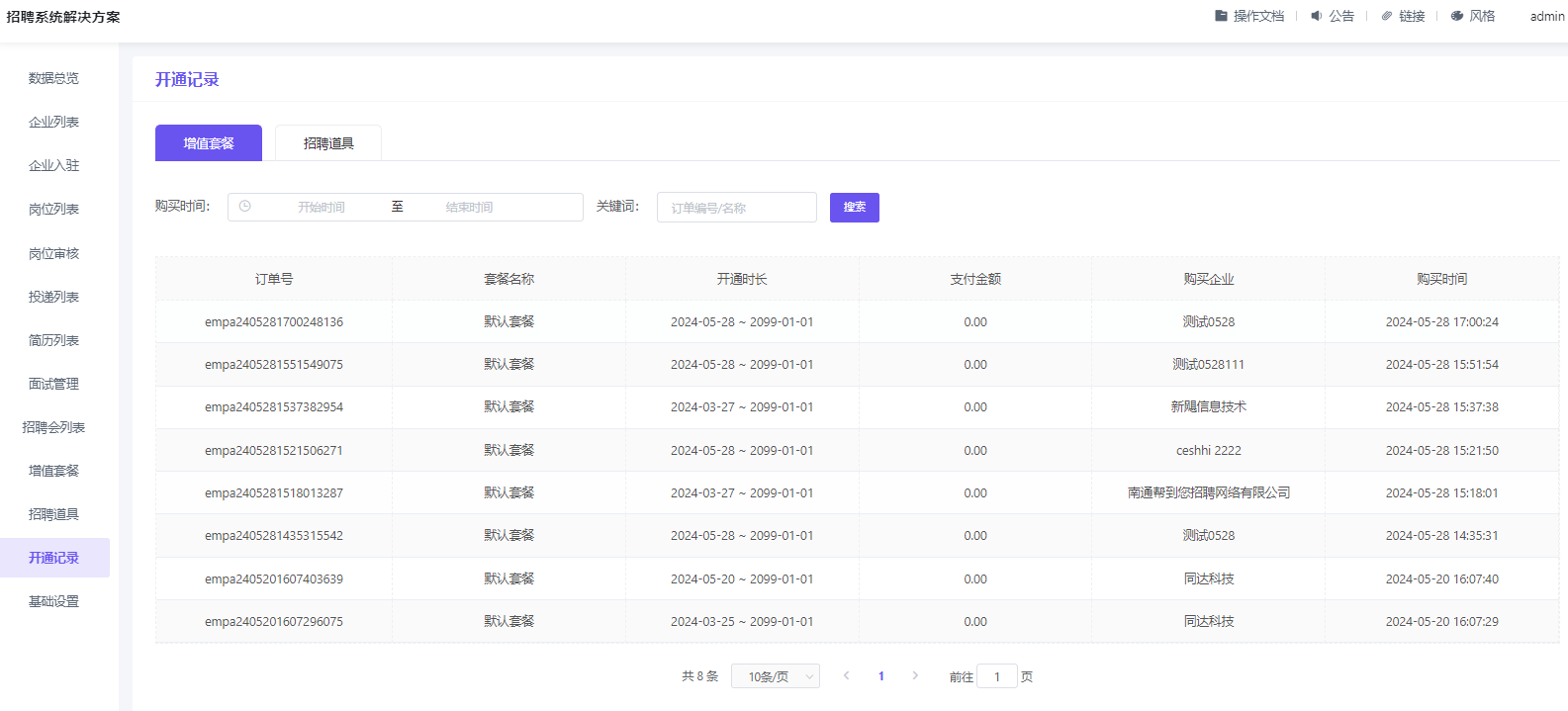Click the 风格 theme palette icon
This screenshot has width=1568, height=711.
point(1457,16)
